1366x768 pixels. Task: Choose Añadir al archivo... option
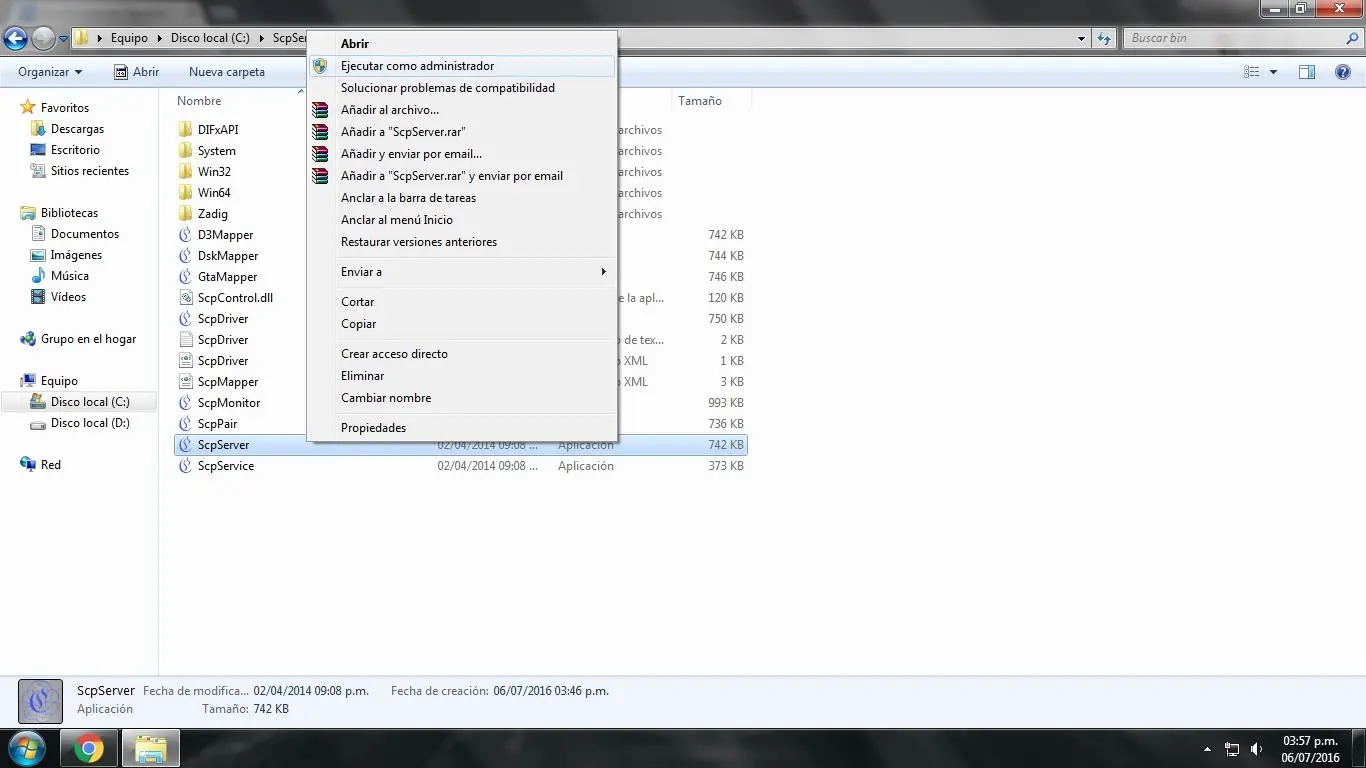point(462,110)
